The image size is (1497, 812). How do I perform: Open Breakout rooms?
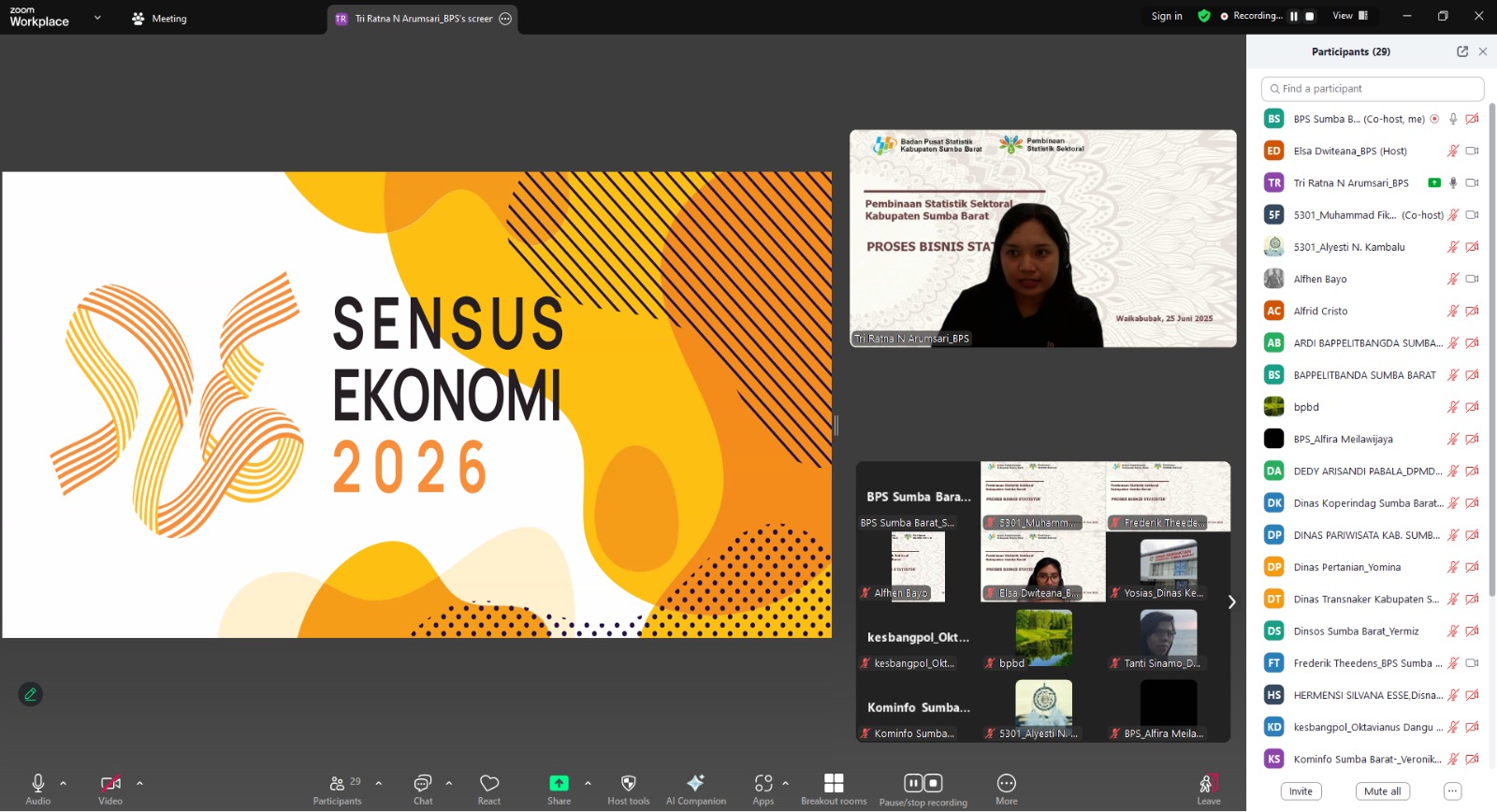[834, 784]
